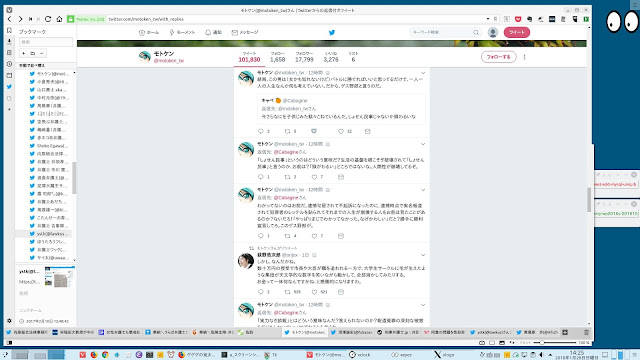
Task: Open address bar history dropdown arrow
Action: pyautogui.click(x=488, y=19)
